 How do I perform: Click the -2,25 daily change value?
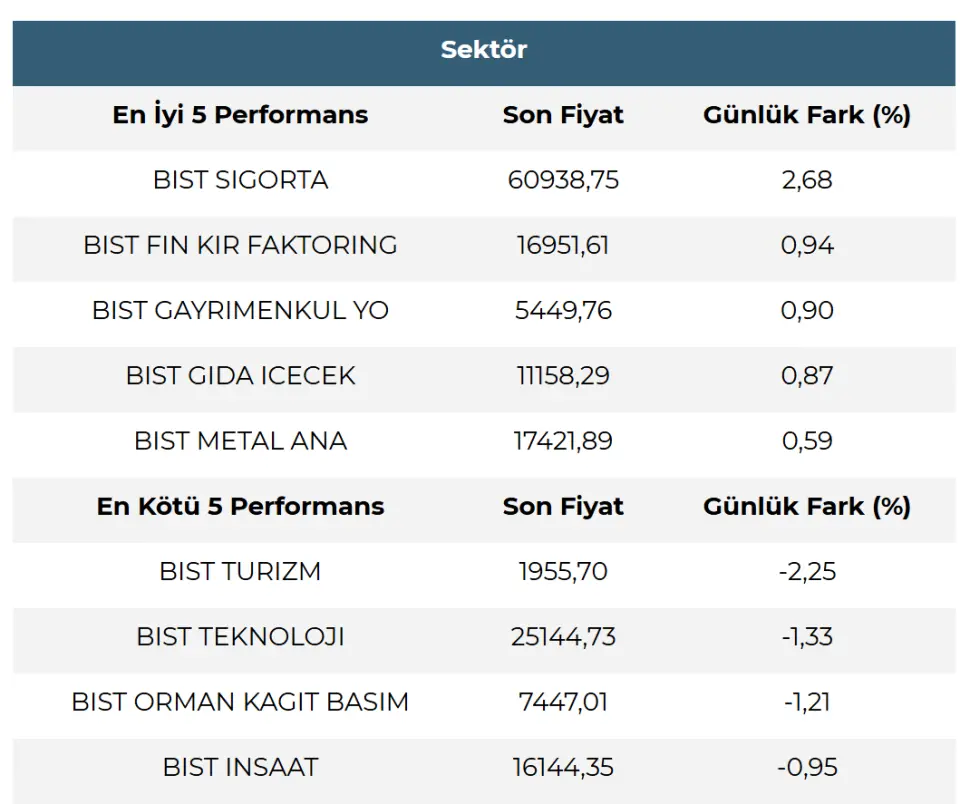click(807, 572)
